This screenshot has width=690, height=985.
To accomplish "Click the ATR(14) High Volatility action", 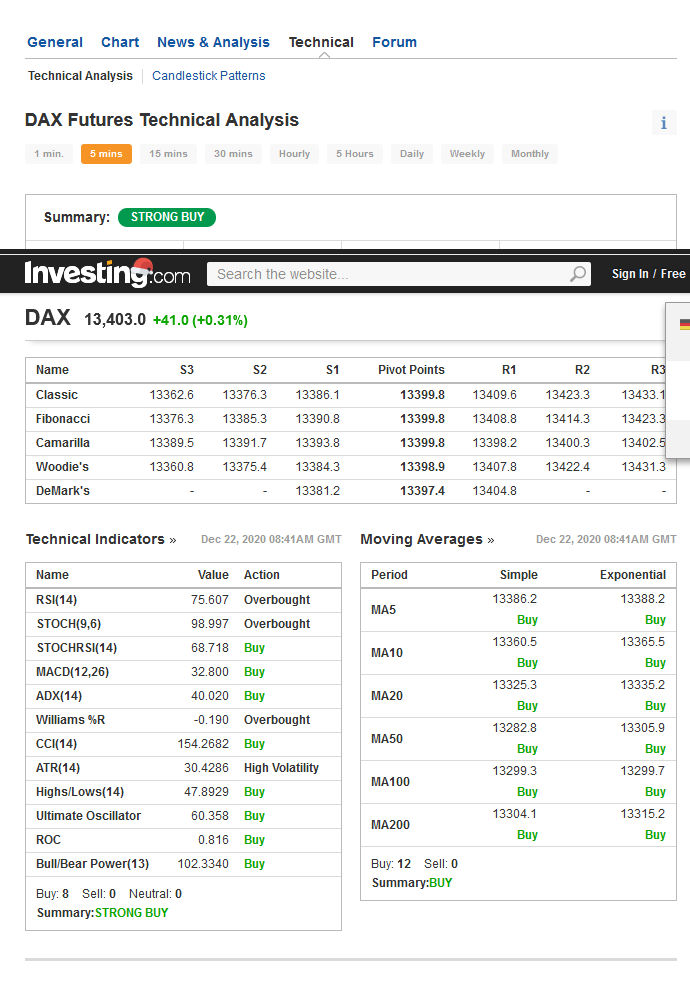I will (x=281, y=768).
